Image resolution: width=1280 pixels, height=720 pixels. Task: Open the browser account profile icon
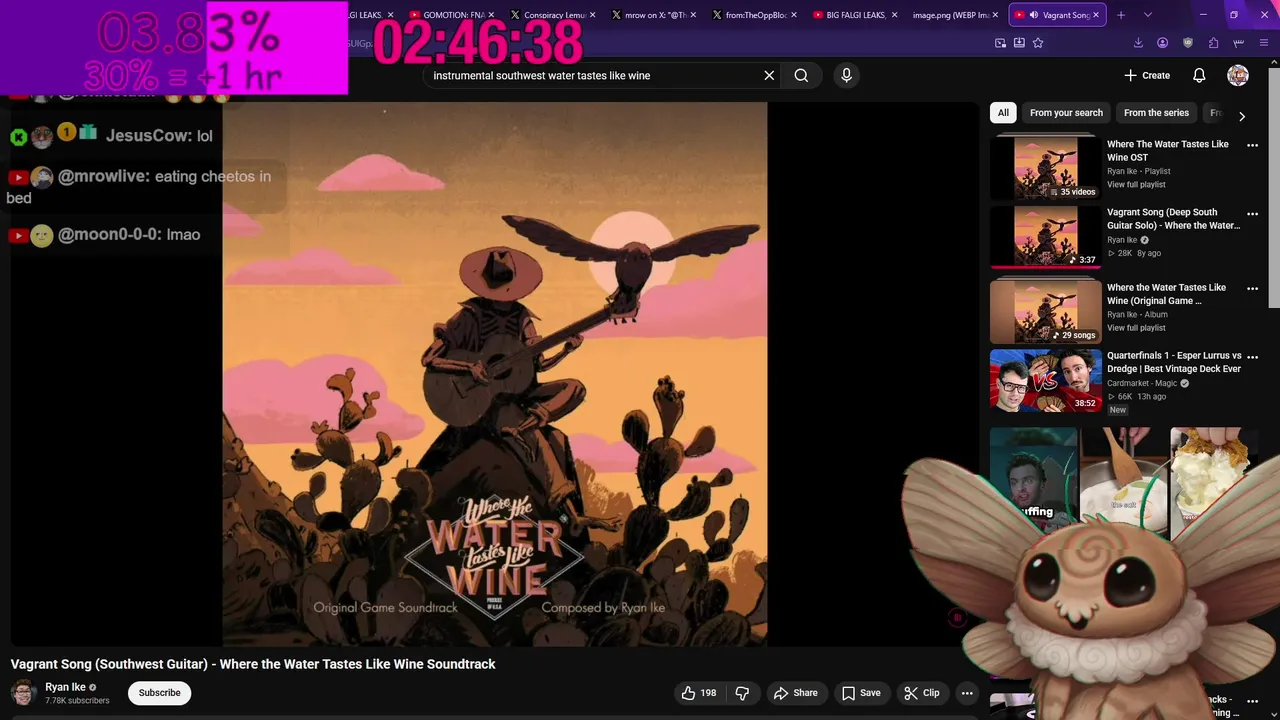point(1163,43)
